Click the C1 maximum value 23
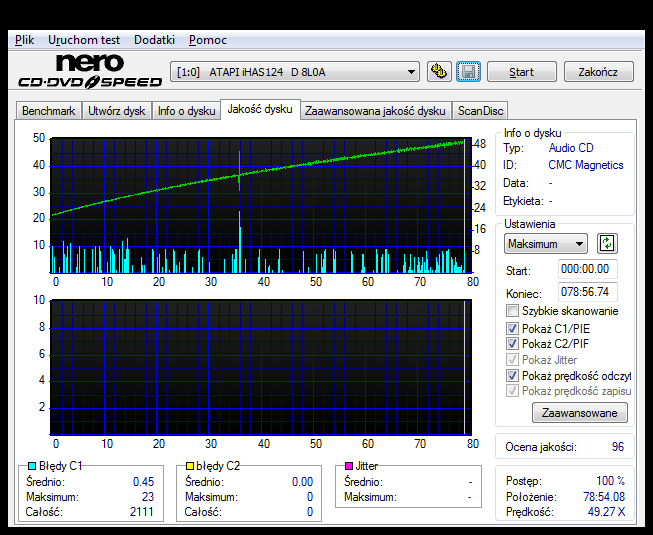The height and width of the screenshot is (535, 653). tap(148, 497)
